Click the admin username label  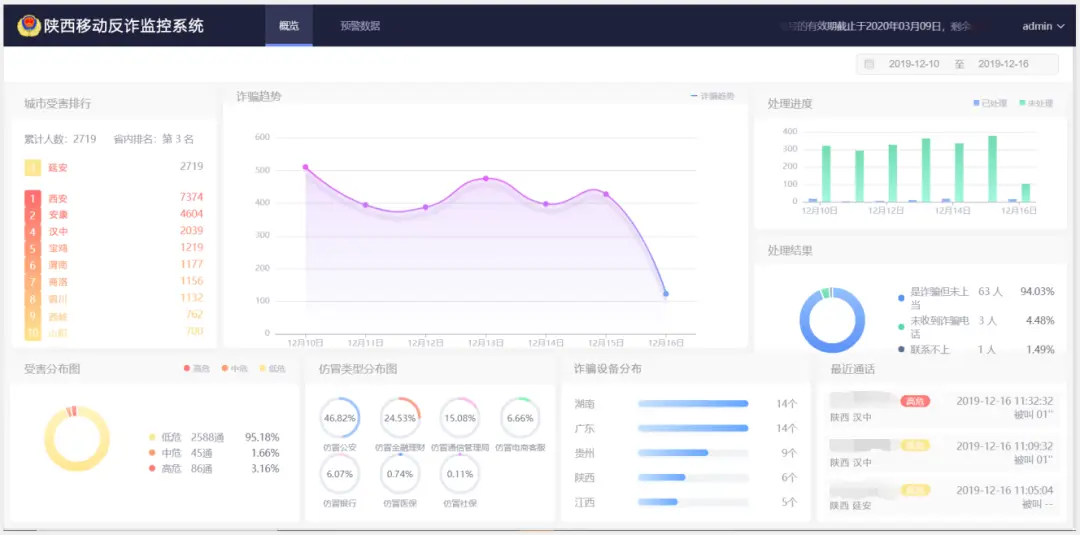(1037, 27)
